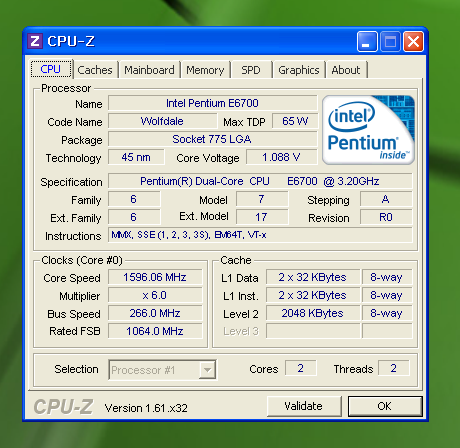
Task: Click the processor Name field Intel Pentium E6700
Action: (212, 103)
